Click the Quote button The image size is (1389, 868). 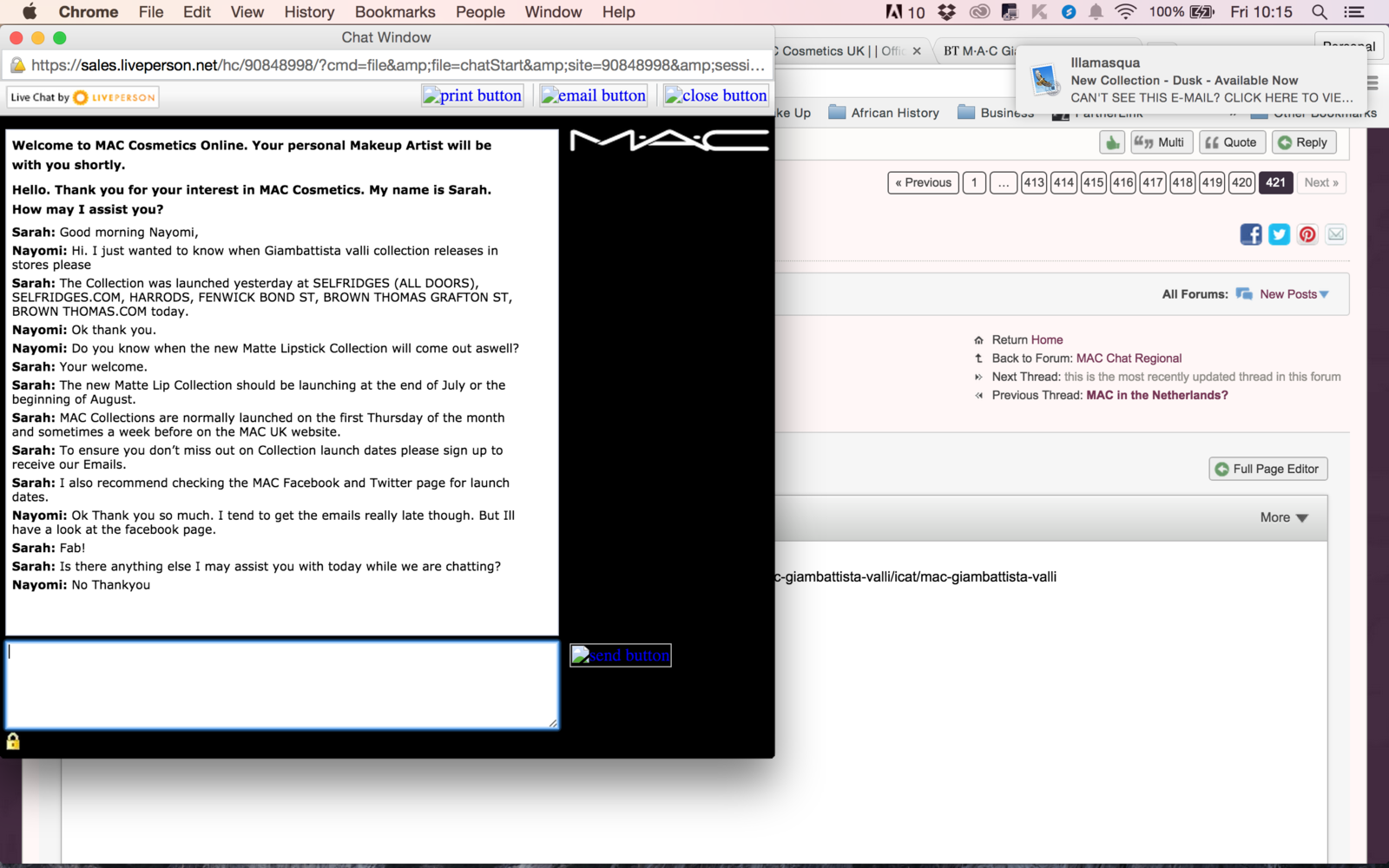tap(1231, 142)
